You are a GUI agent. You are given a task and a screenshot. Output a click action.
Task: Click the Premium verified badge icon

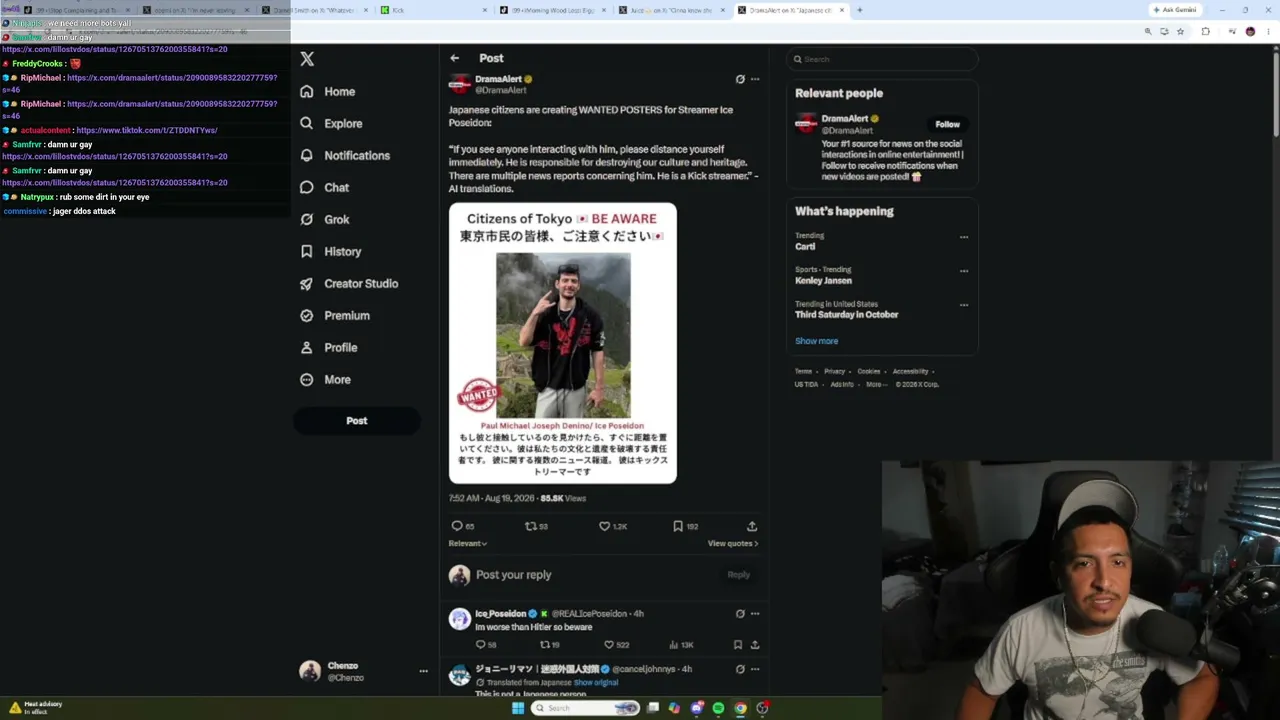click(x=306, y=316)
